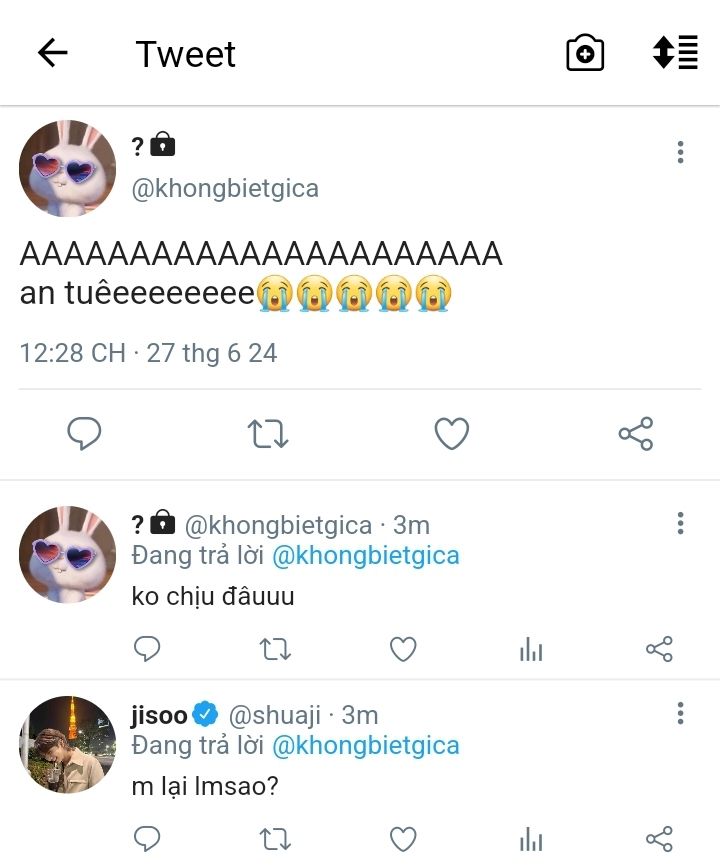Screen dimensions: 720x868
Task: Retweet the main AAAA tweet
Action: [267, 434]
